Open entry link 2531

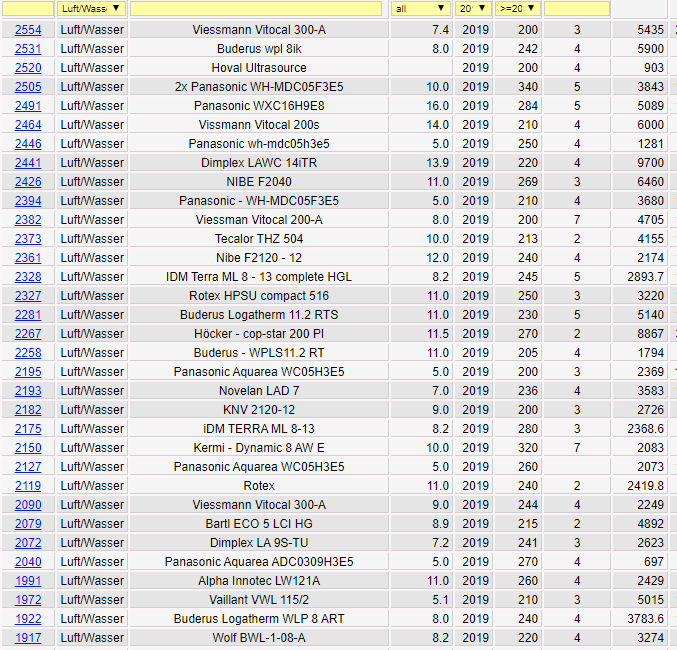[28, 49]
